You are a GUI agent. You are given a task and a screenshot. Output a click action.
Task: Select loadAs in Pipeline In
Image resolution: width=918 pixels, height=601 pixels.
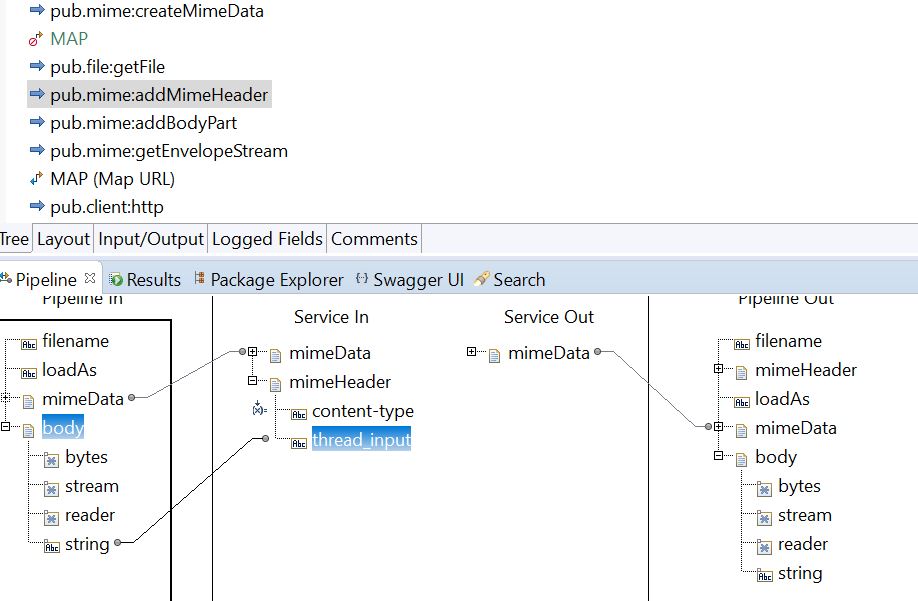(69, 370)
